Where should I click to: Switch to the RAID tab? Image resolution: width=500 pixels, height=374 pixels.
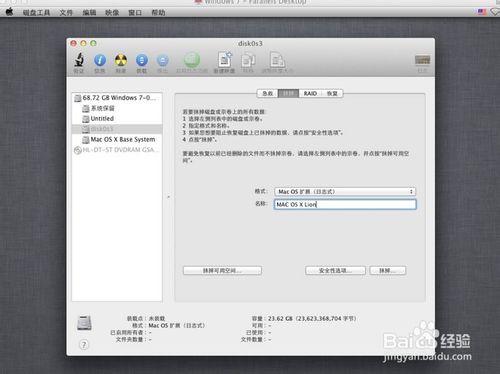(310, 93)
